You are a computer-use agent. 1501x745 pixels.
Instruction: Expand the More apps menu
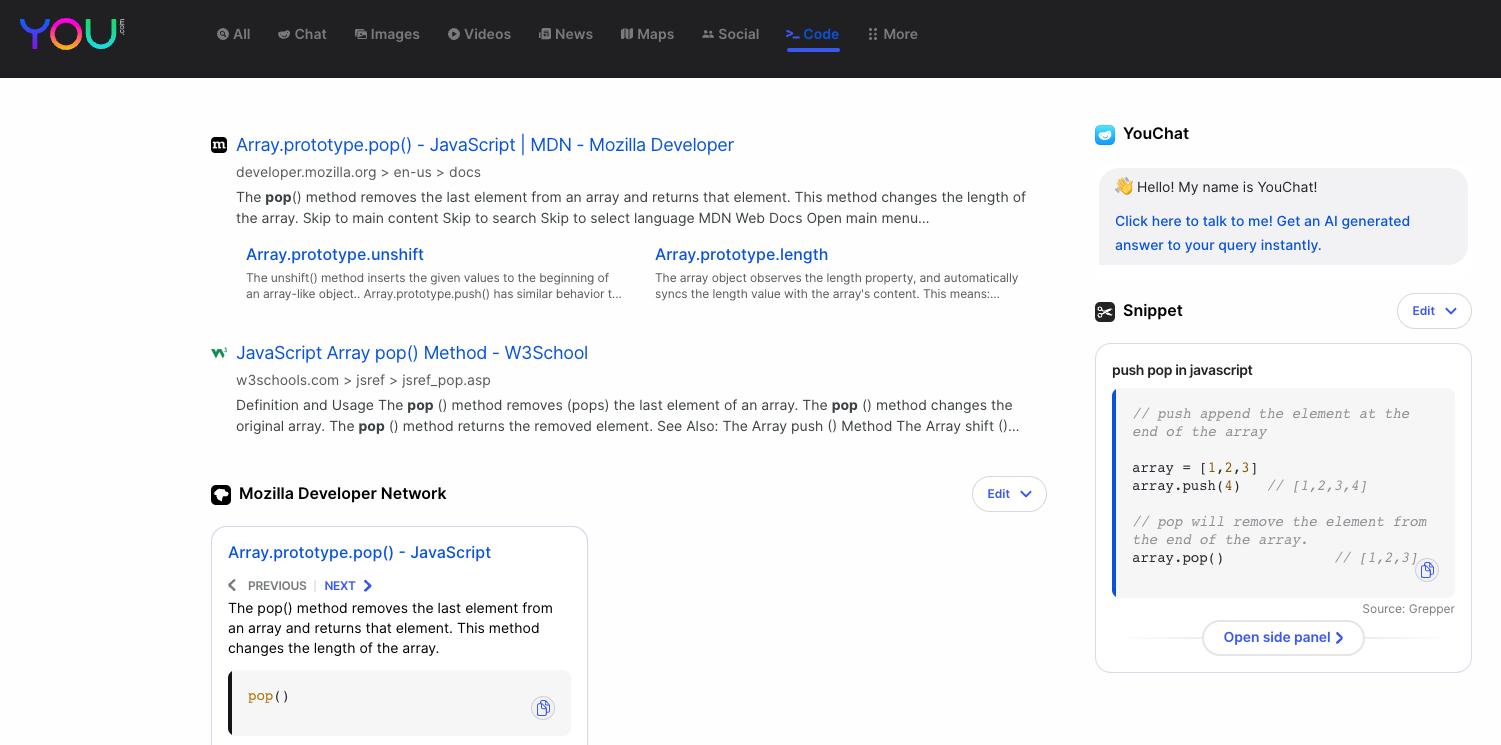[892, 34]
